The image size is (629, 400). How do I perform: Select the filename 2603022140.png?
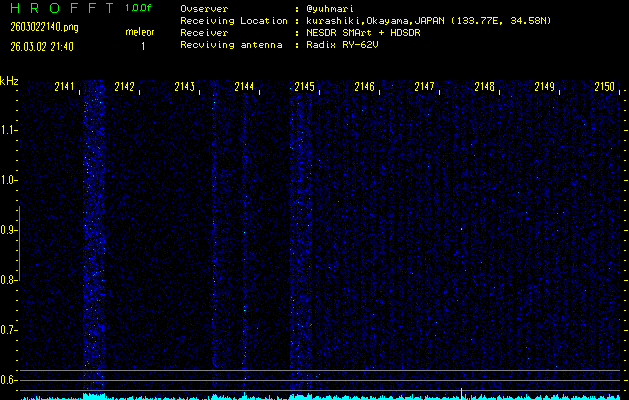[45, 27]
